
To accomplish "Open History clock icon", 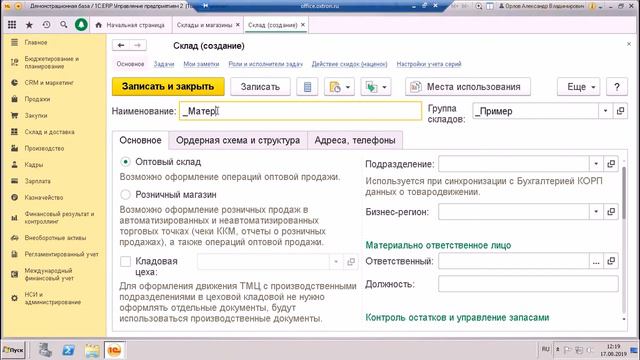I will 47,25.
